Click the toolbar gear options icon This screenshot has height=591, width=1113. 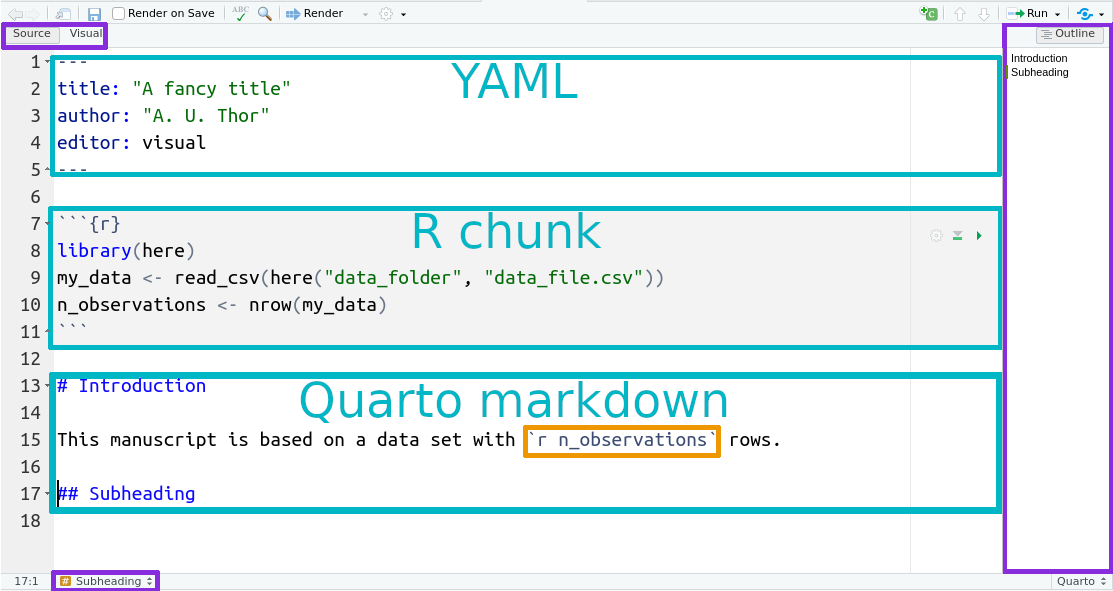[x=386, y=13]
